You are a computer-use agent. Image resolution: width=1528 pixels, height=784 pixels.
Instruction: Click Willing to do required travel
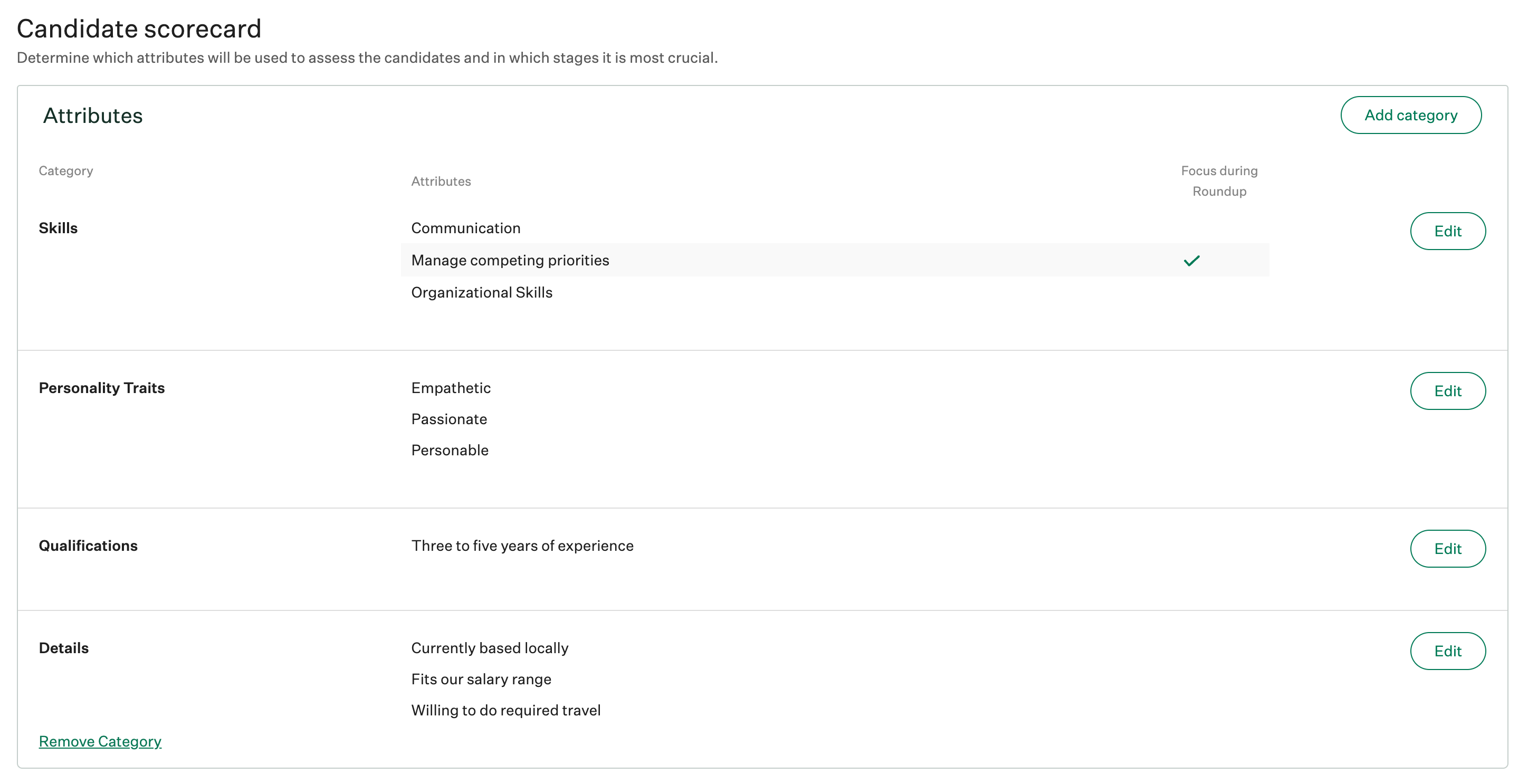pos(505,711)
